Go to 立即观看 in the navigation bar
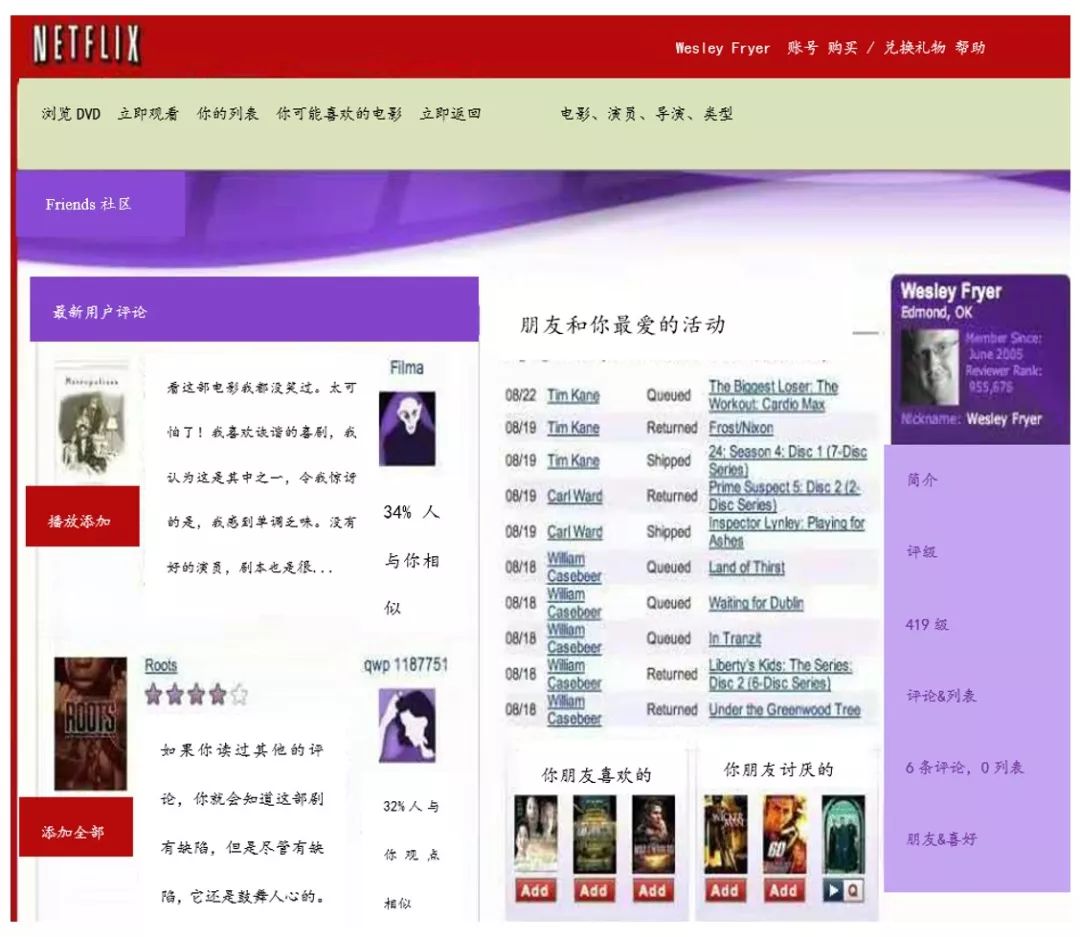The image size is (1080, 937). pyautogui.click(x=148, y=114)
